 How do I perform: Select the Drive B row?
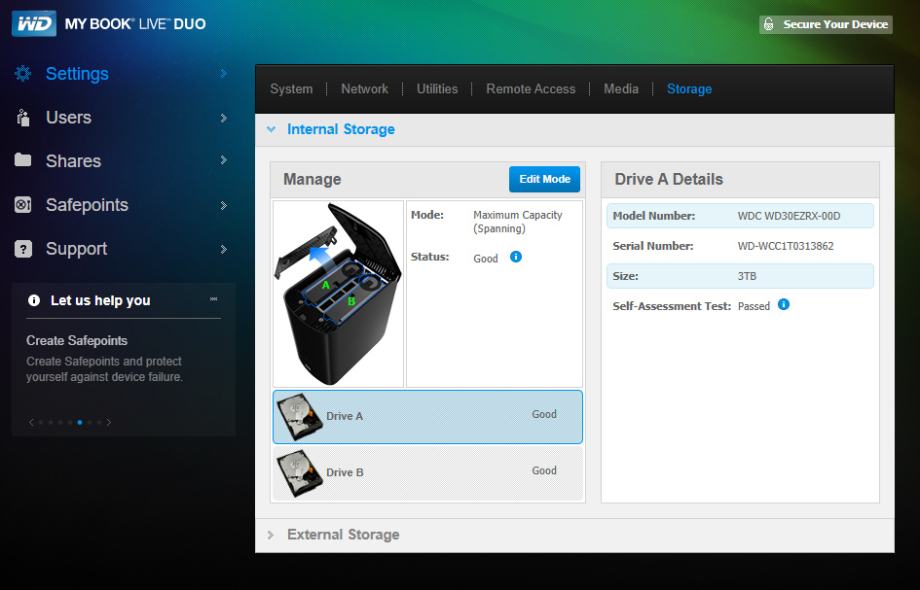pyautogui.click(x=428, y=473)
